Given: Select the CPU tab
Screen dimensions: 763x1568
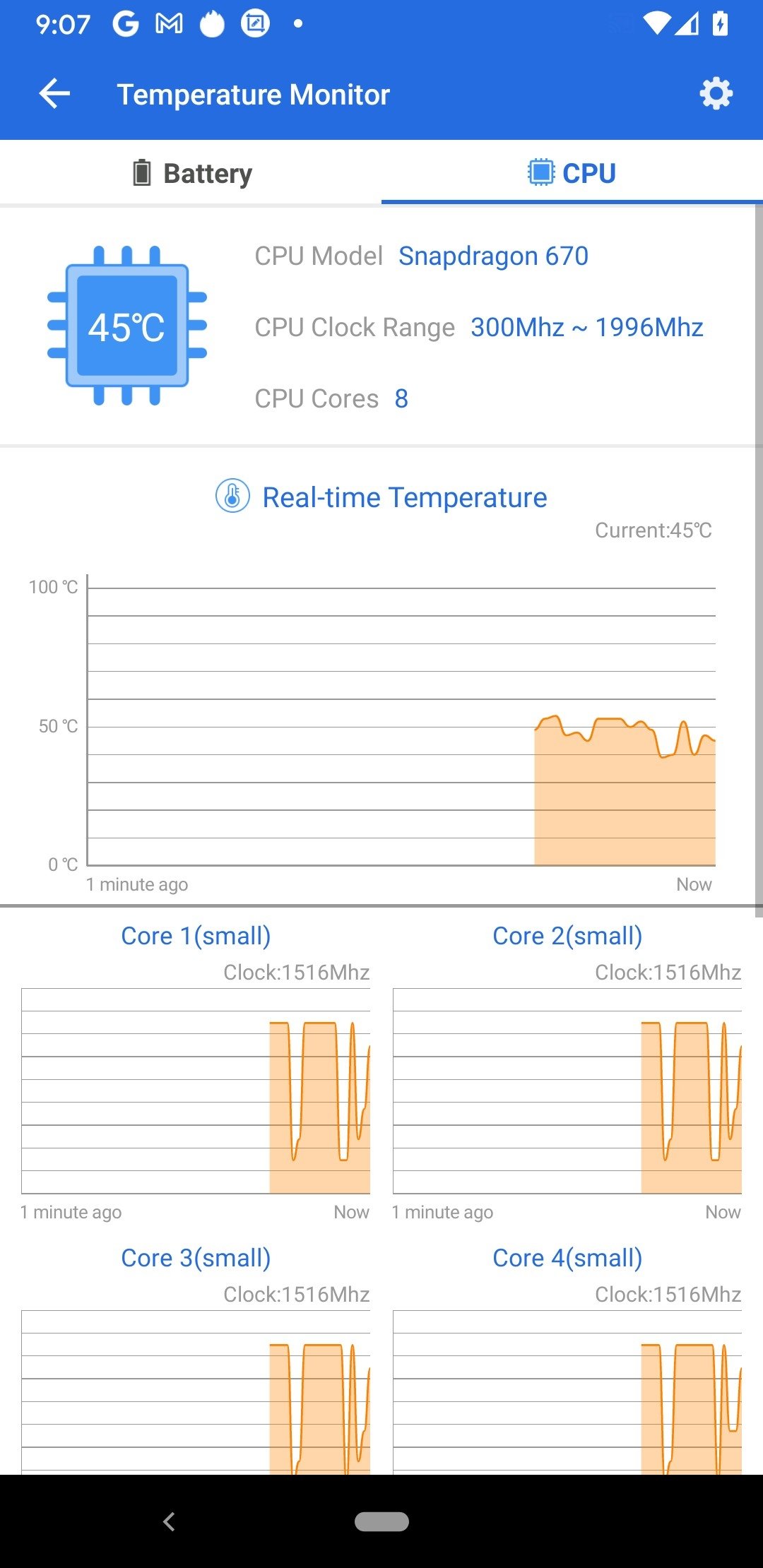Looking at the screenshot, I should pos(572,173).
